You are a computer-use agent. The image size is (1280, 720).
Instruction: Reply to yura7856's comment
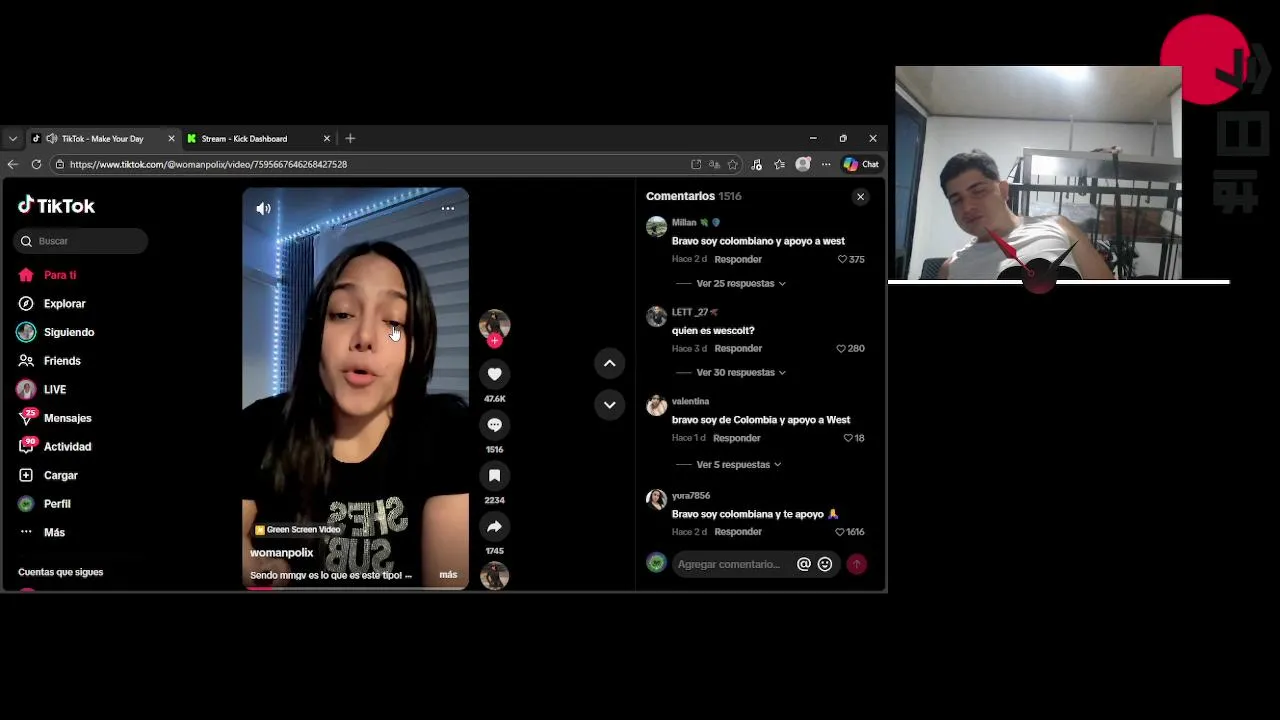click(x=738, y=532)
